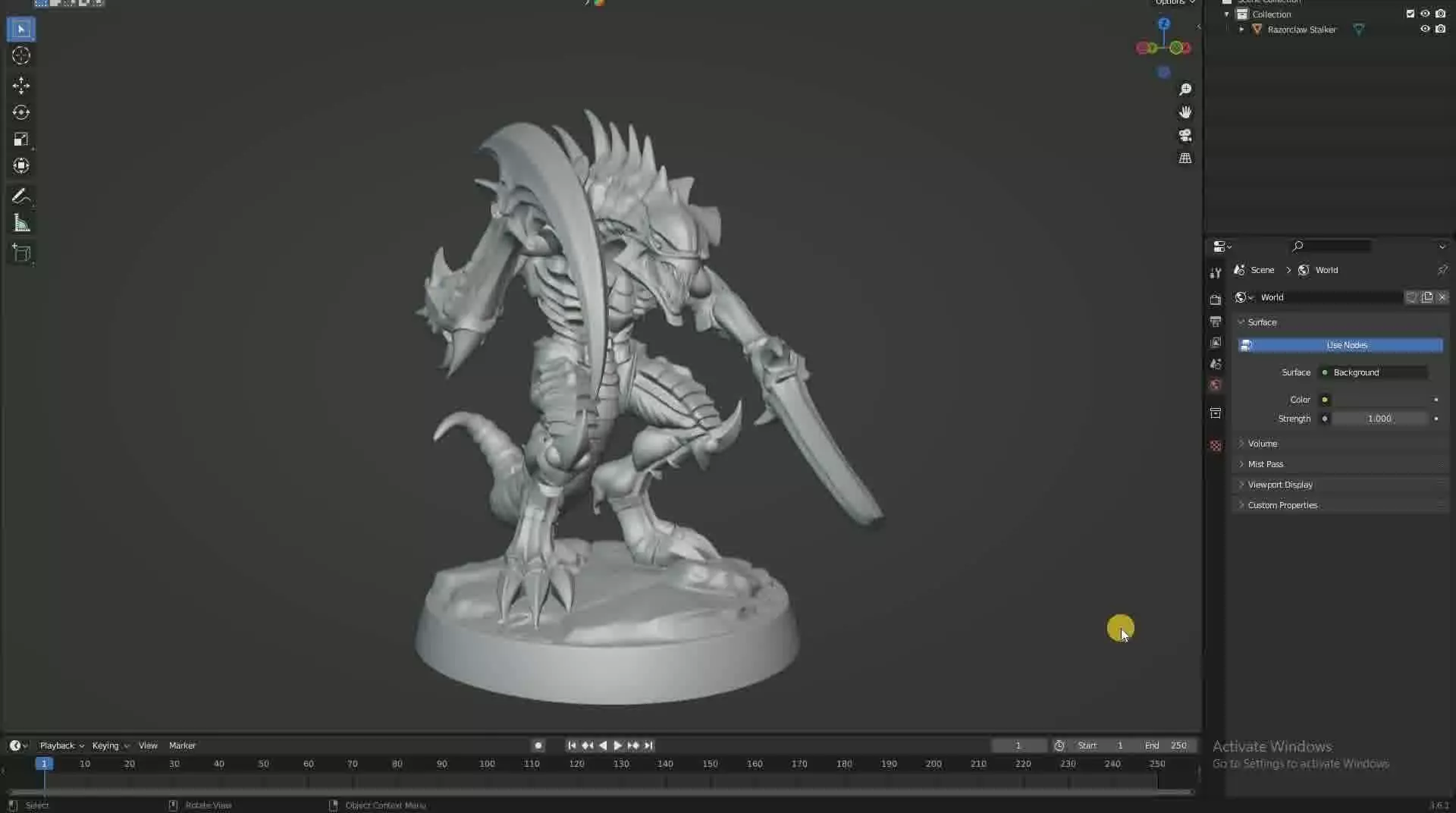Play animation forward
Viewport: 1456px width, 813px height.
[618, 746]
